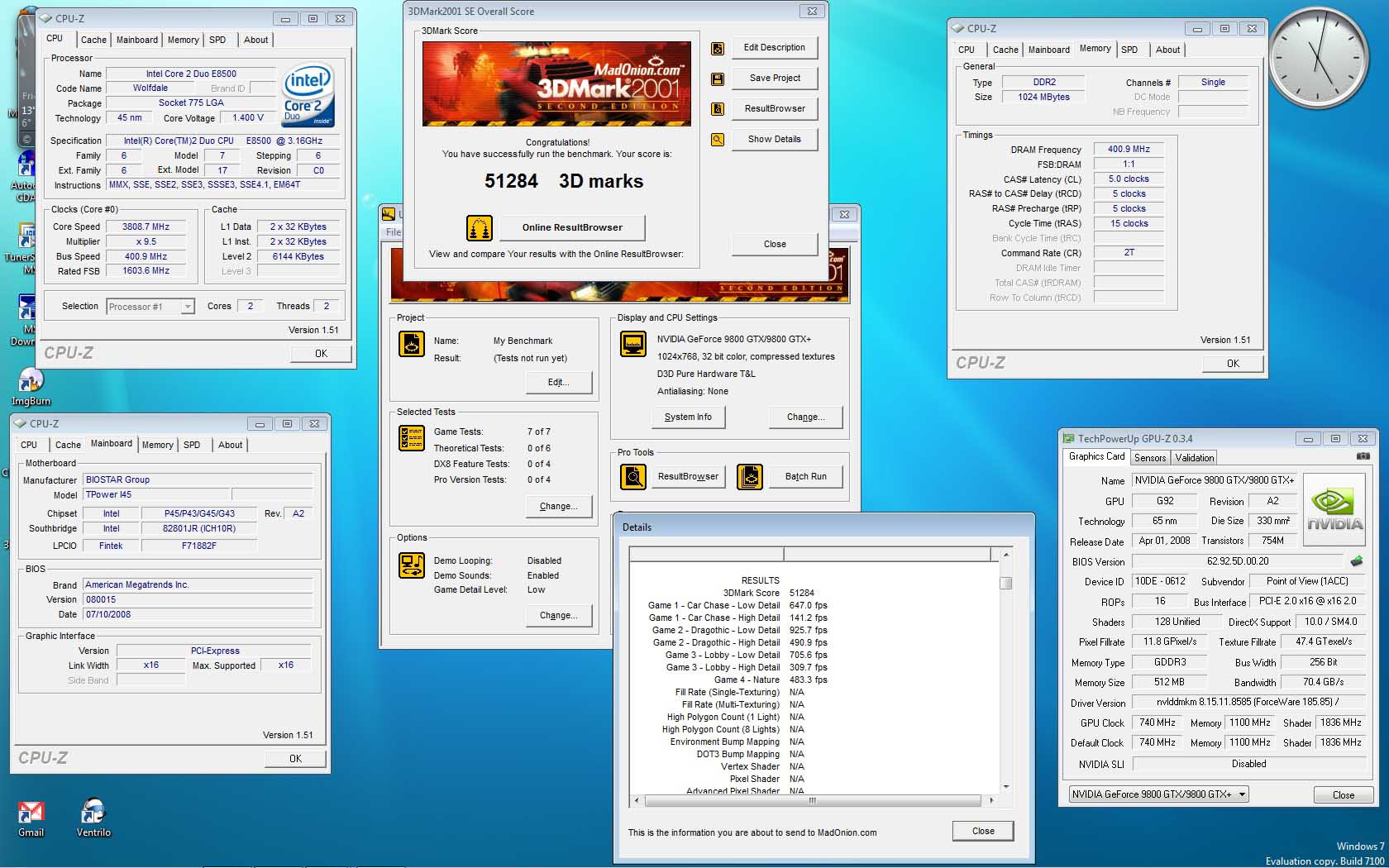Screen dimensions: 1389x868
Task: Click the Project icon in the 3DMark main window
Action: (x=412, y=343)
